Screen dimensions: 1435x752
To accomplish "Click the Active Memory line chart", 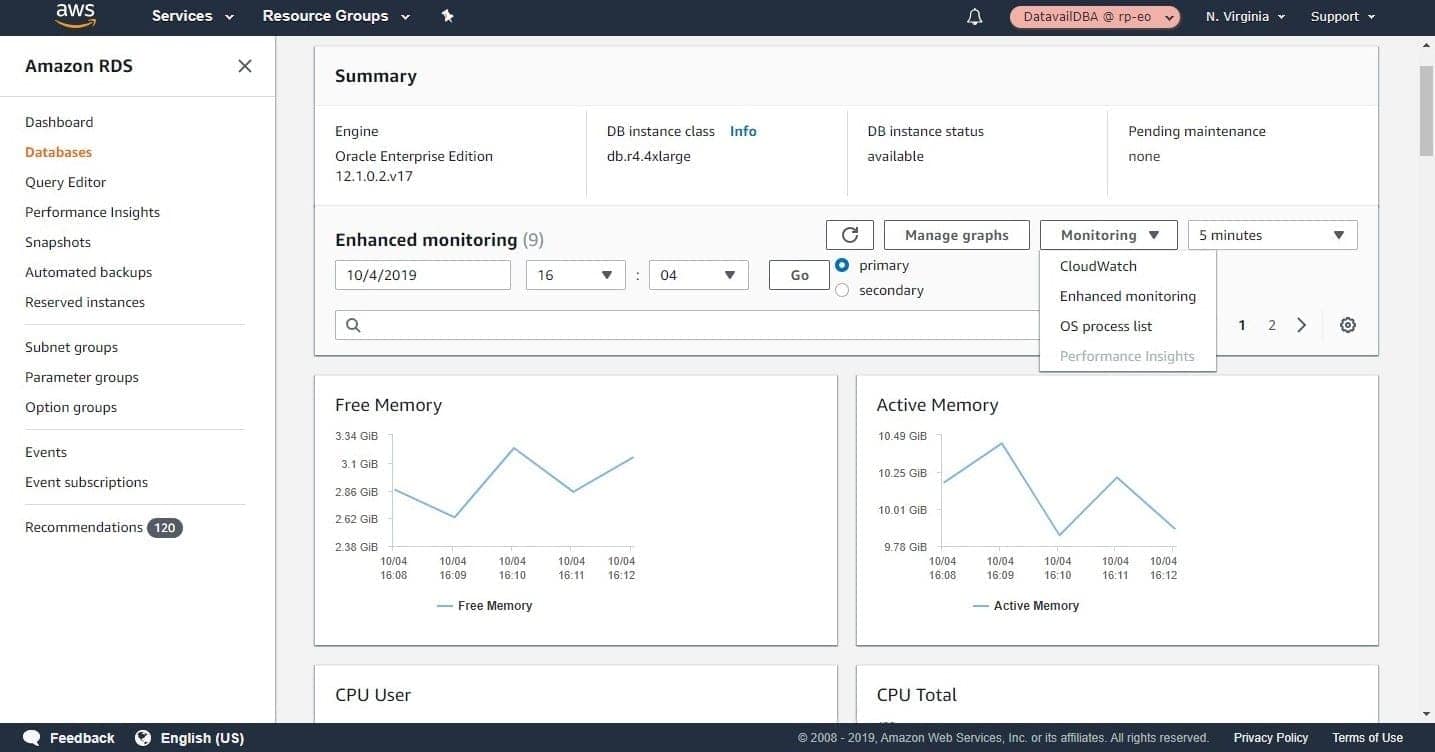I will point(1058,490).
